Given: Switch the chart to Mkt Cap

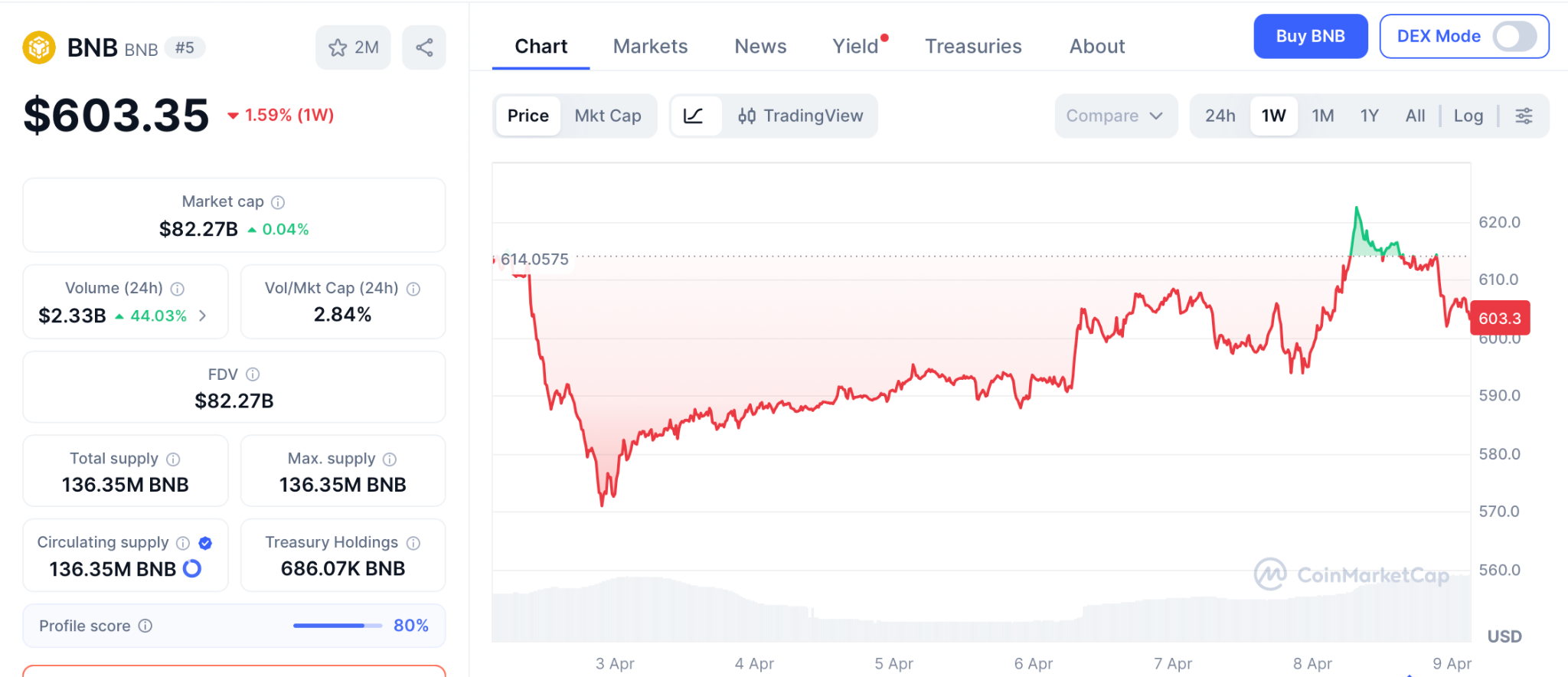Looking at the screenshot, I should click(608, 116).
